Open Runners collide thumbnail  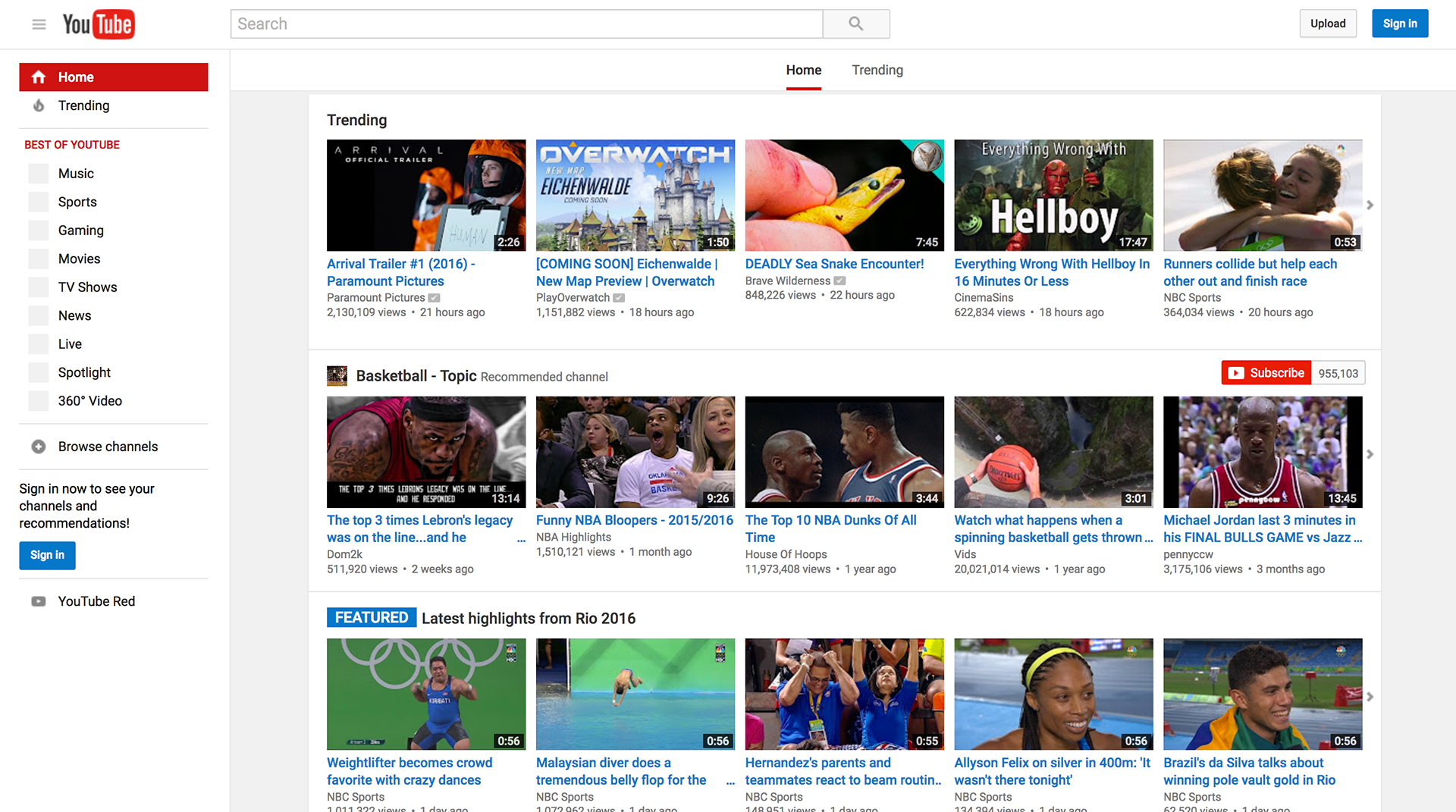(x=1263, y=195)
